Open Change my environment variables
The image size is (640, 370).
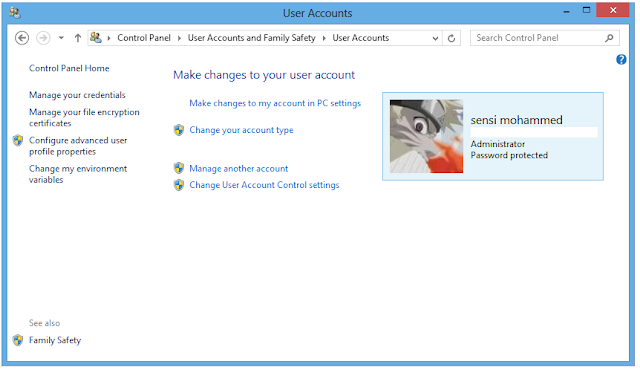pyautogui.click(x=78, y=174)
